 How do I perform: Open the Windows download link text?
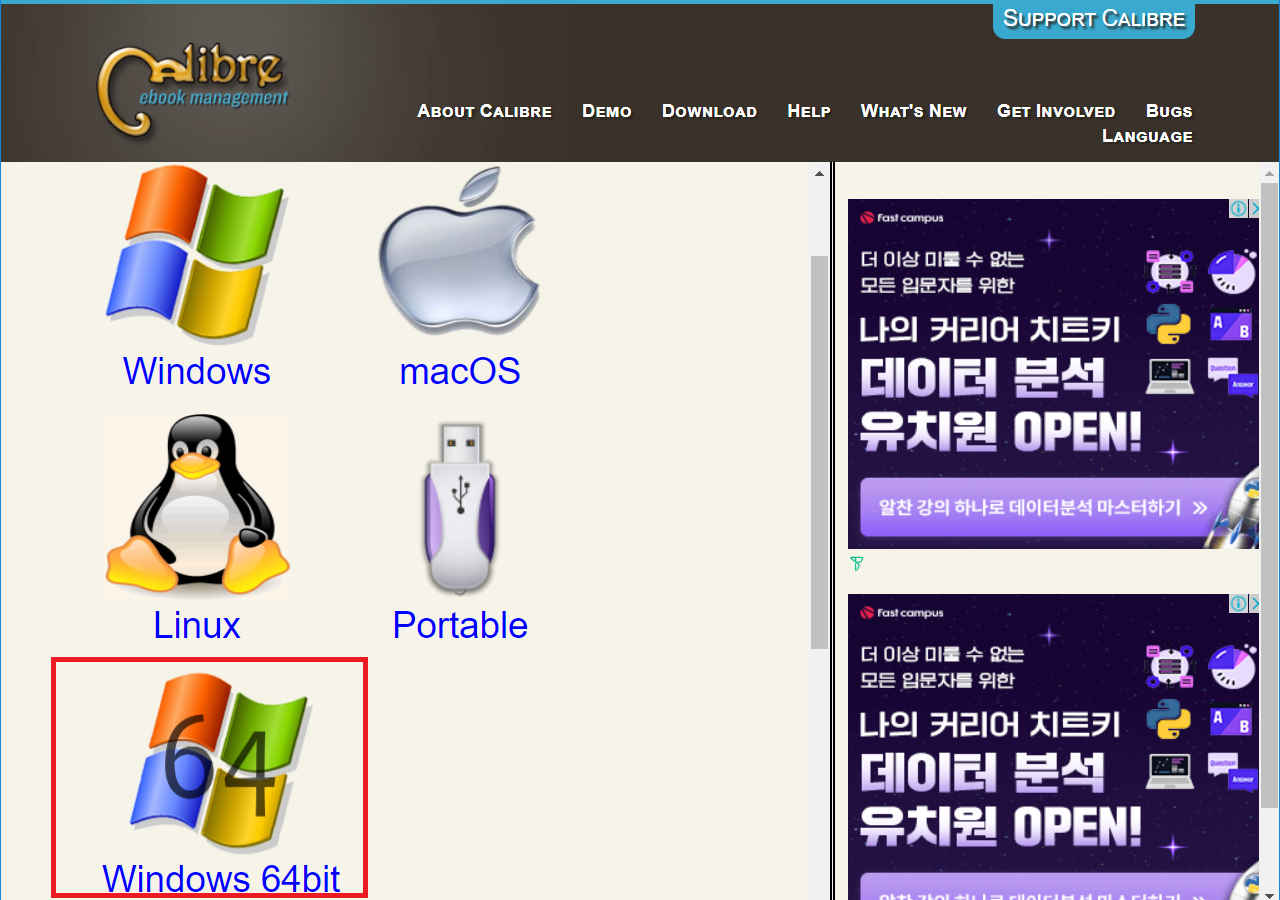(x=197, y=371)
